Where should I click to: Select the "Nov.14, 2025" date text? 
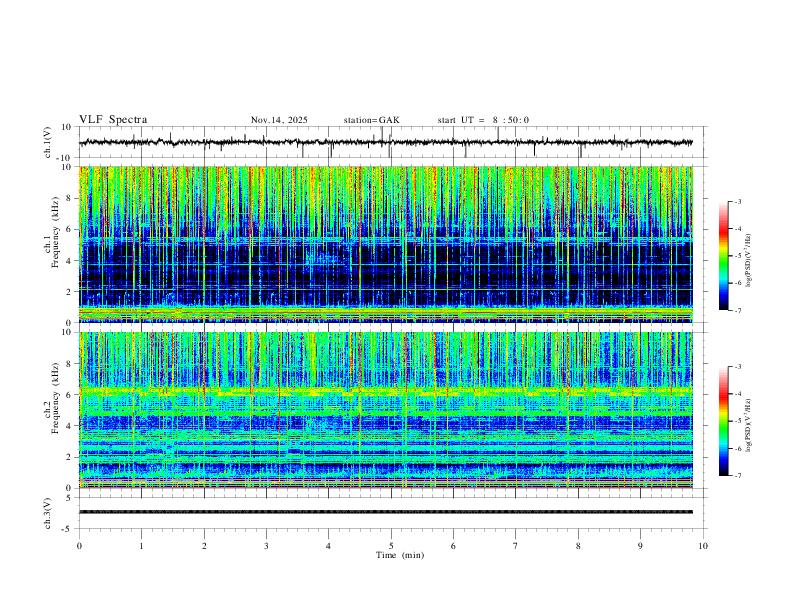pyautogui.click(x=279, y=120)
